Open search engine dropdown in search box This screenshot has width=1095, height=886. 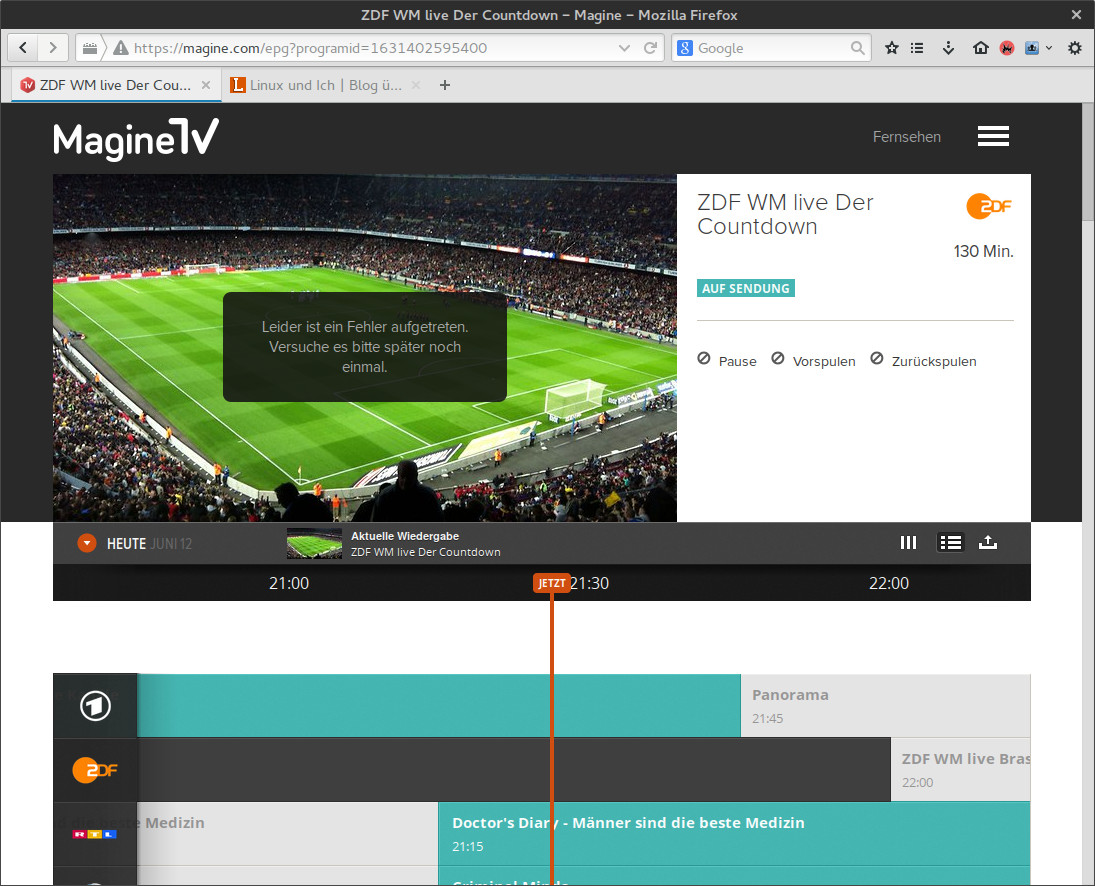(x=685, y=48)
